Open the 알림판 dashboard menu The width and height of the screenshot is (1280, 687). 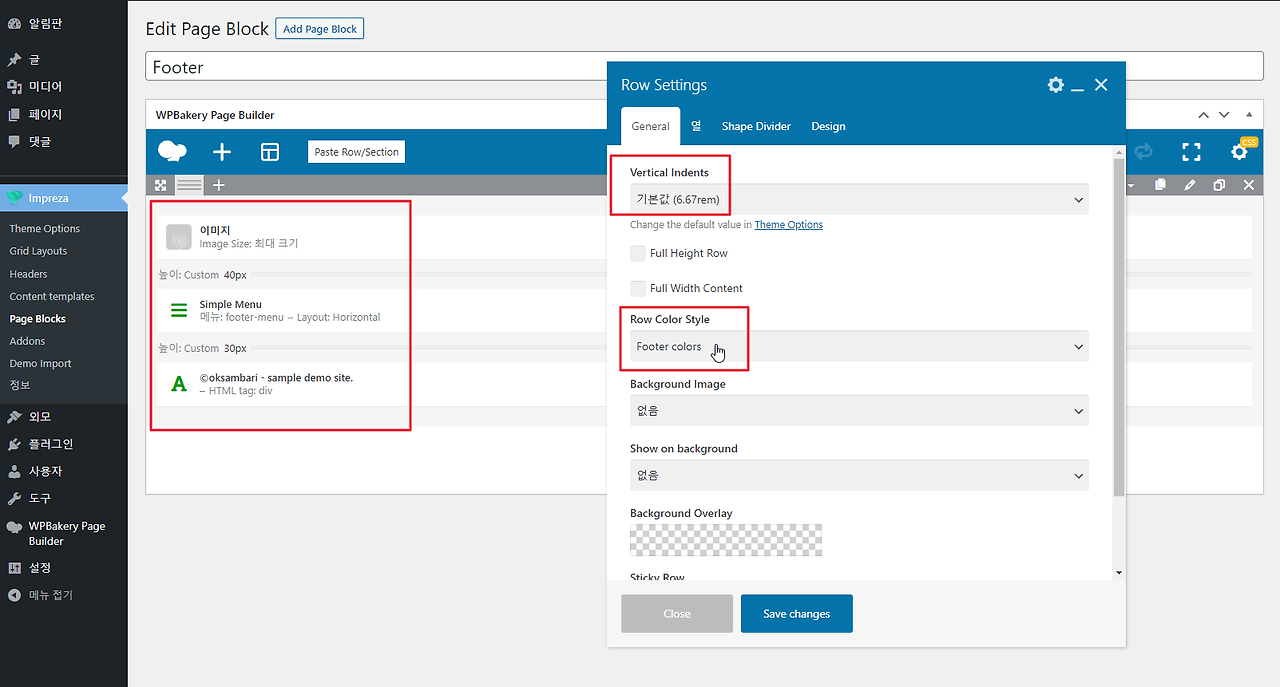click(64, 23)
